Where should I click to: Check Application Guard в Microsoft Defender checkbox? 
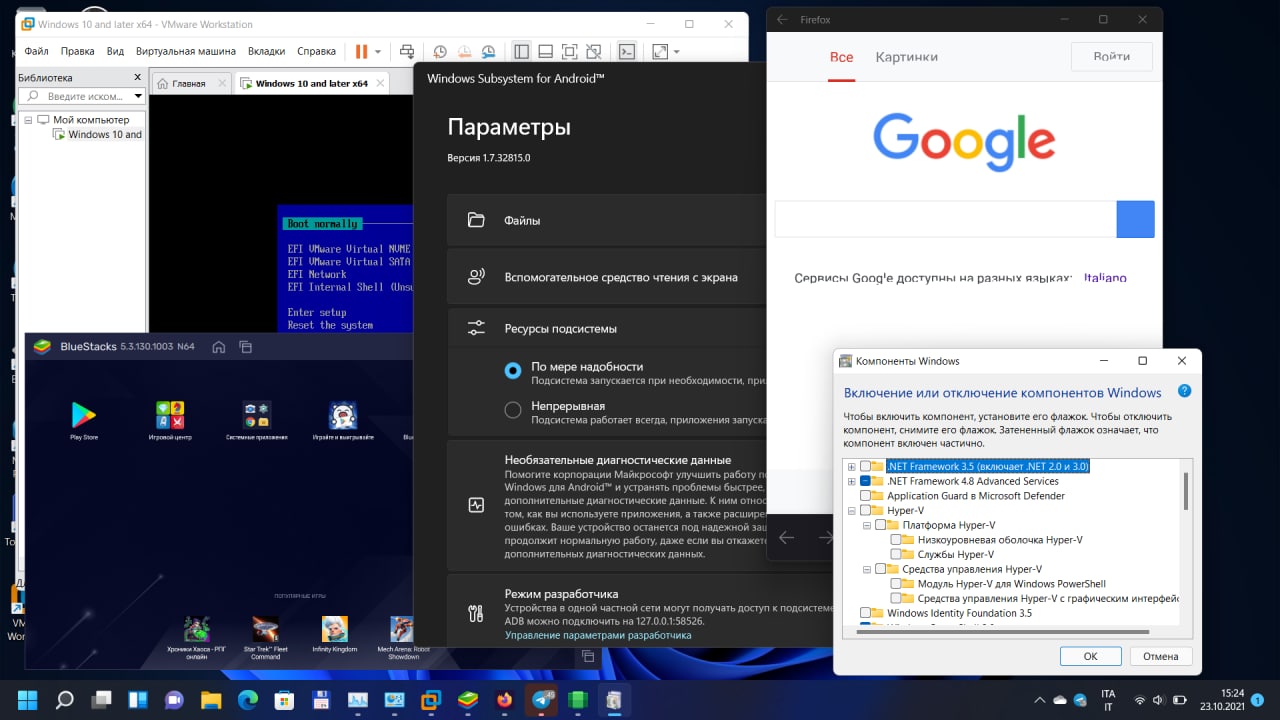click(x=865, y=496)
